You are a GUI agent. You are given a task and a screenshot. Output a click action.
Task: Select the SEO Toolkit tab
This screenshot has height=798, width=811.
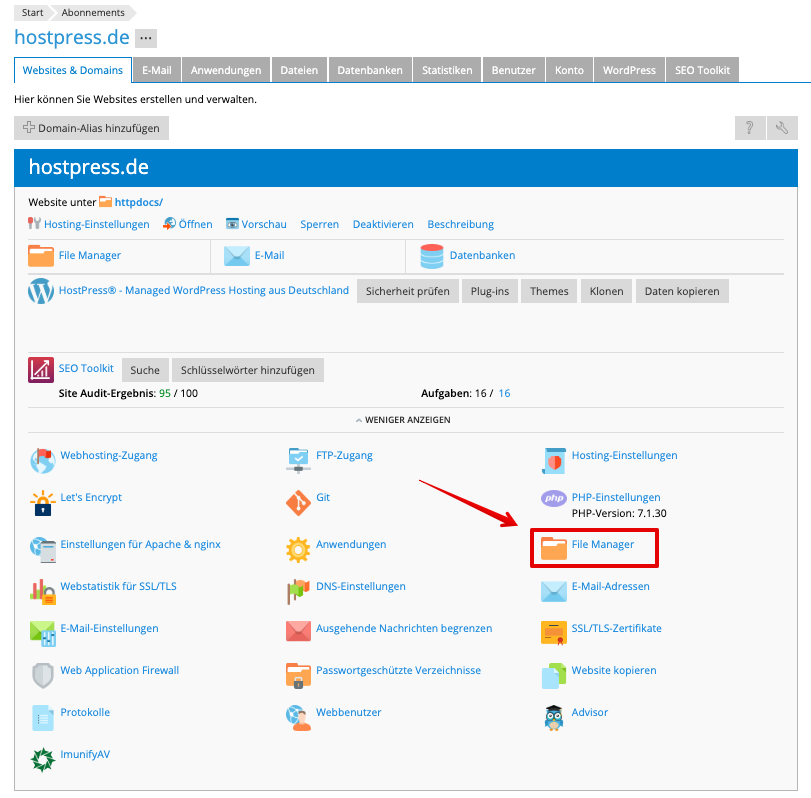click(702, 70)
